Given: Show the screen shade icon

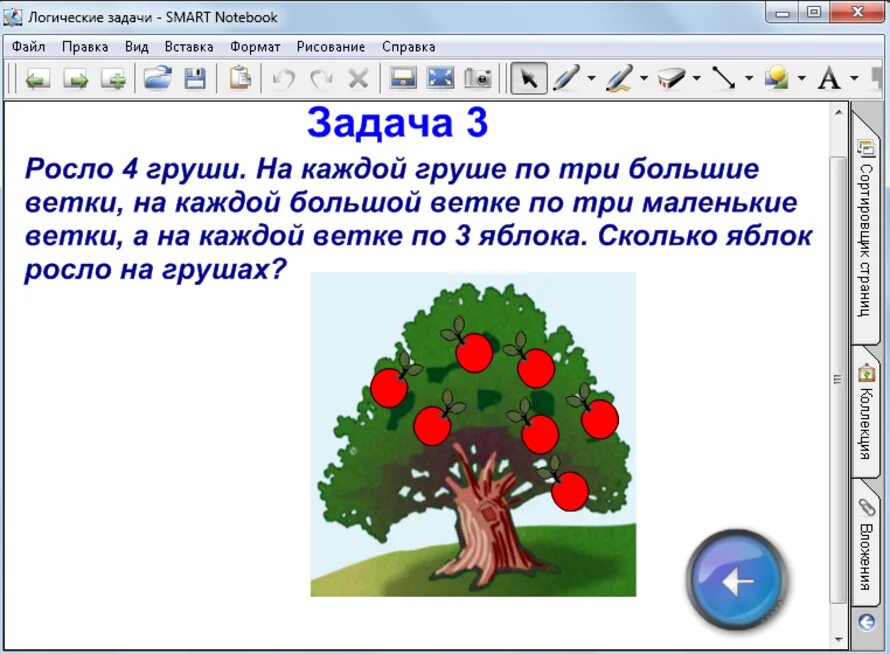Looking at the screenshot, I should pyautogui.click(x=403, y=78).
